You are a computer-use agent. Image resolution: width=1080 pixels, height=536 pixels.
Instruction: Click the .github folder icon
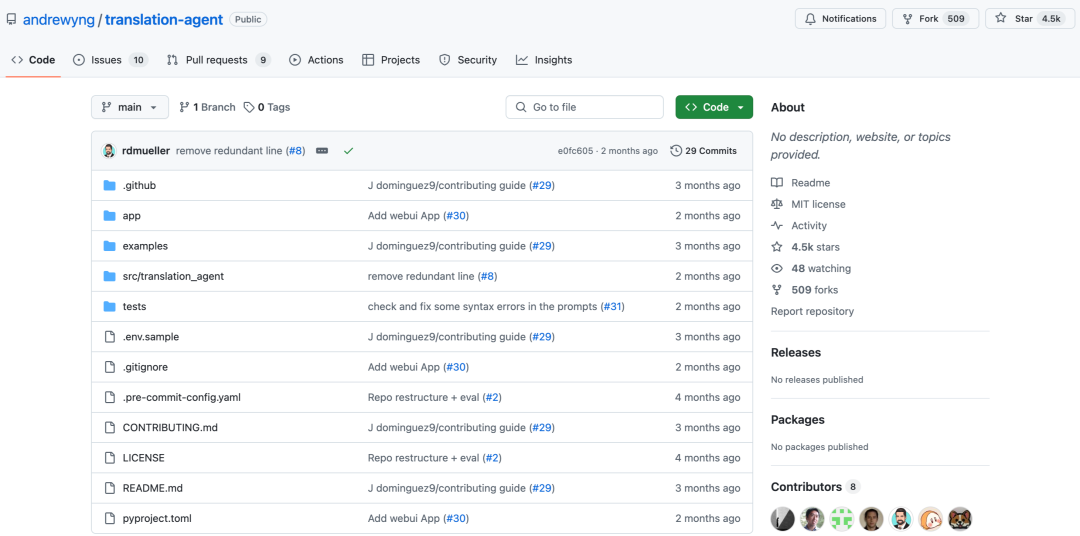pyautogui.click(x=109, y=185)
